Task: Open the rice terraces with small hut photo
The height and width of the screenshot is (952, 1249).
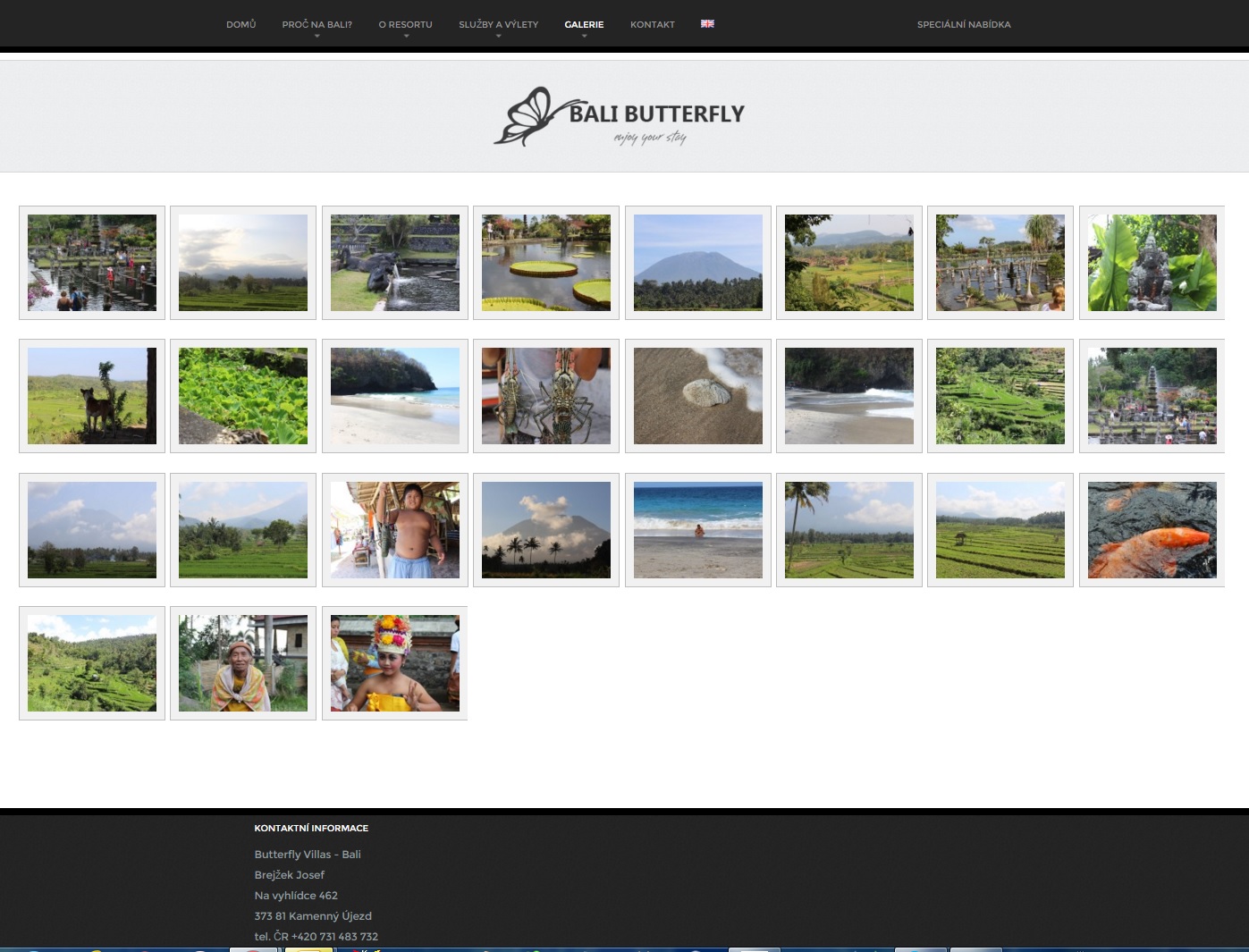Action: tap(1000, 530)
